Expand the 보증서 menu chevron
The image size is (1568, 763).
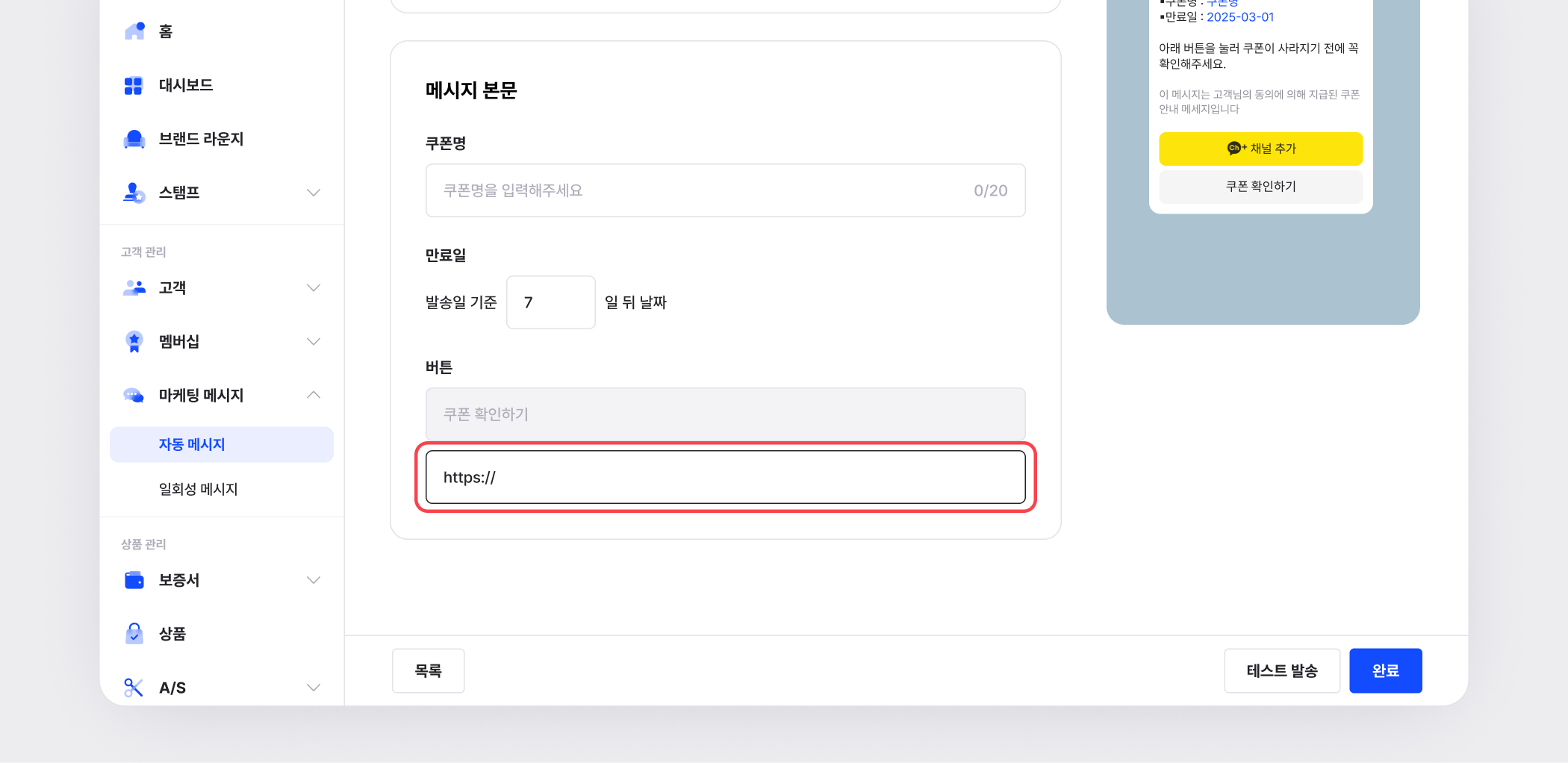314,580
